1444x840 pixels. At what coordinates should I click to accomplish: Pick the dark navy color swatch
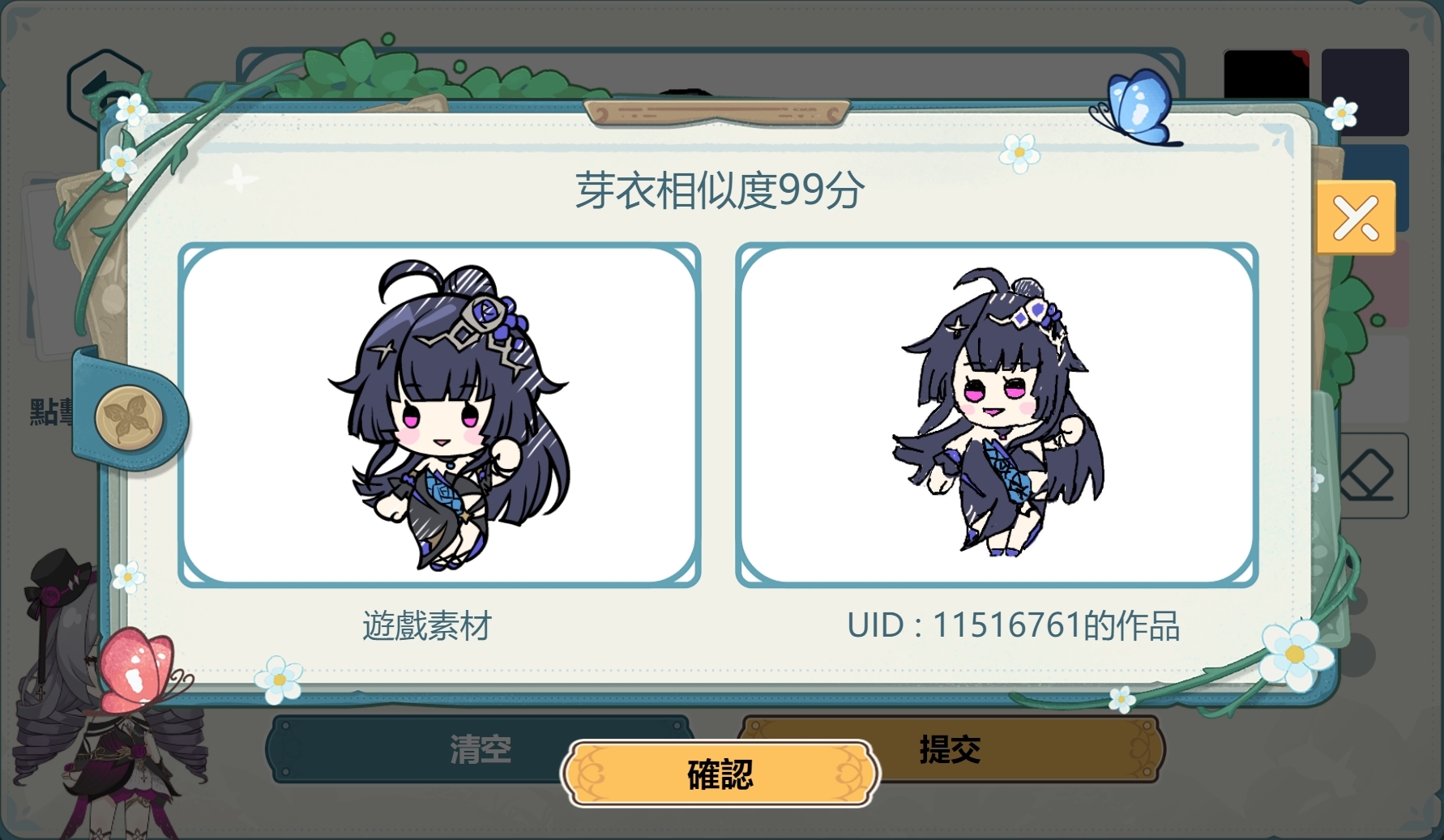coord(1365,91)
